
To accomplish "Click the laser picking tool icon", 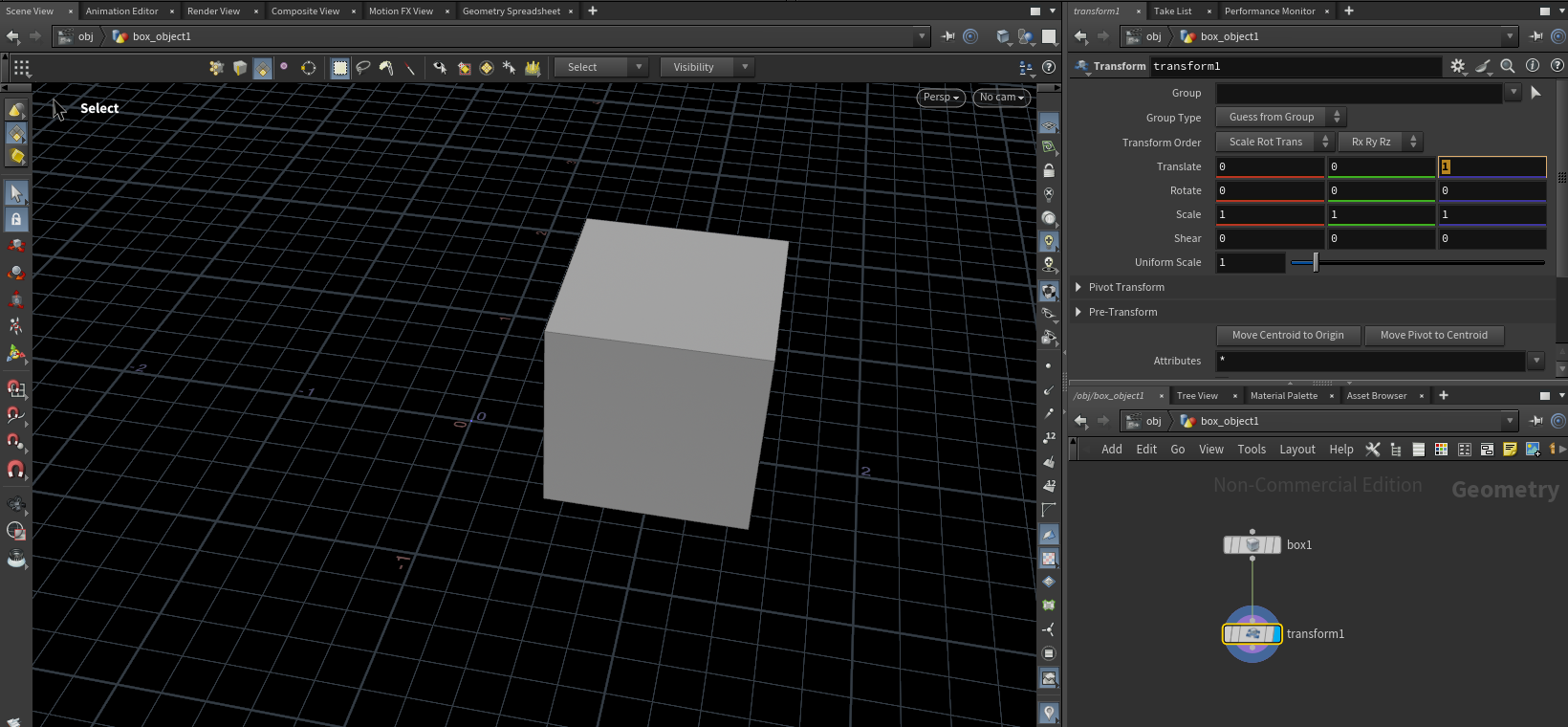I will coord(409,67).
